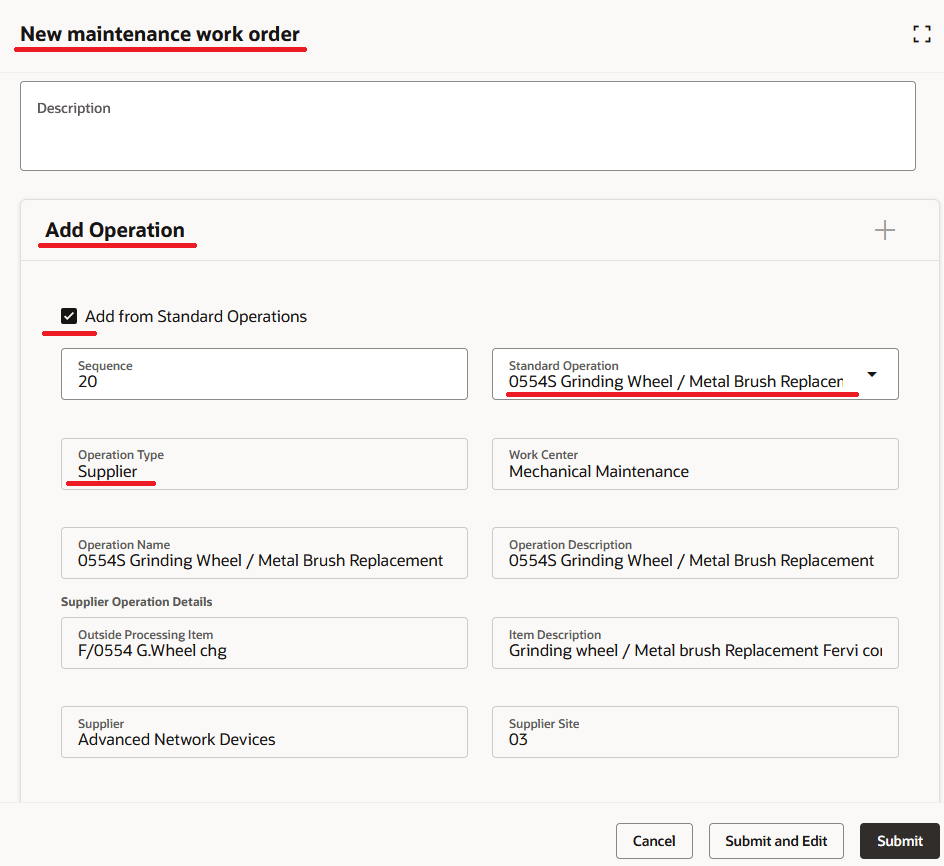Click the fullscreen expand icon top right
The width and height of the screenshot is (944, 866).
pos(921,33)
